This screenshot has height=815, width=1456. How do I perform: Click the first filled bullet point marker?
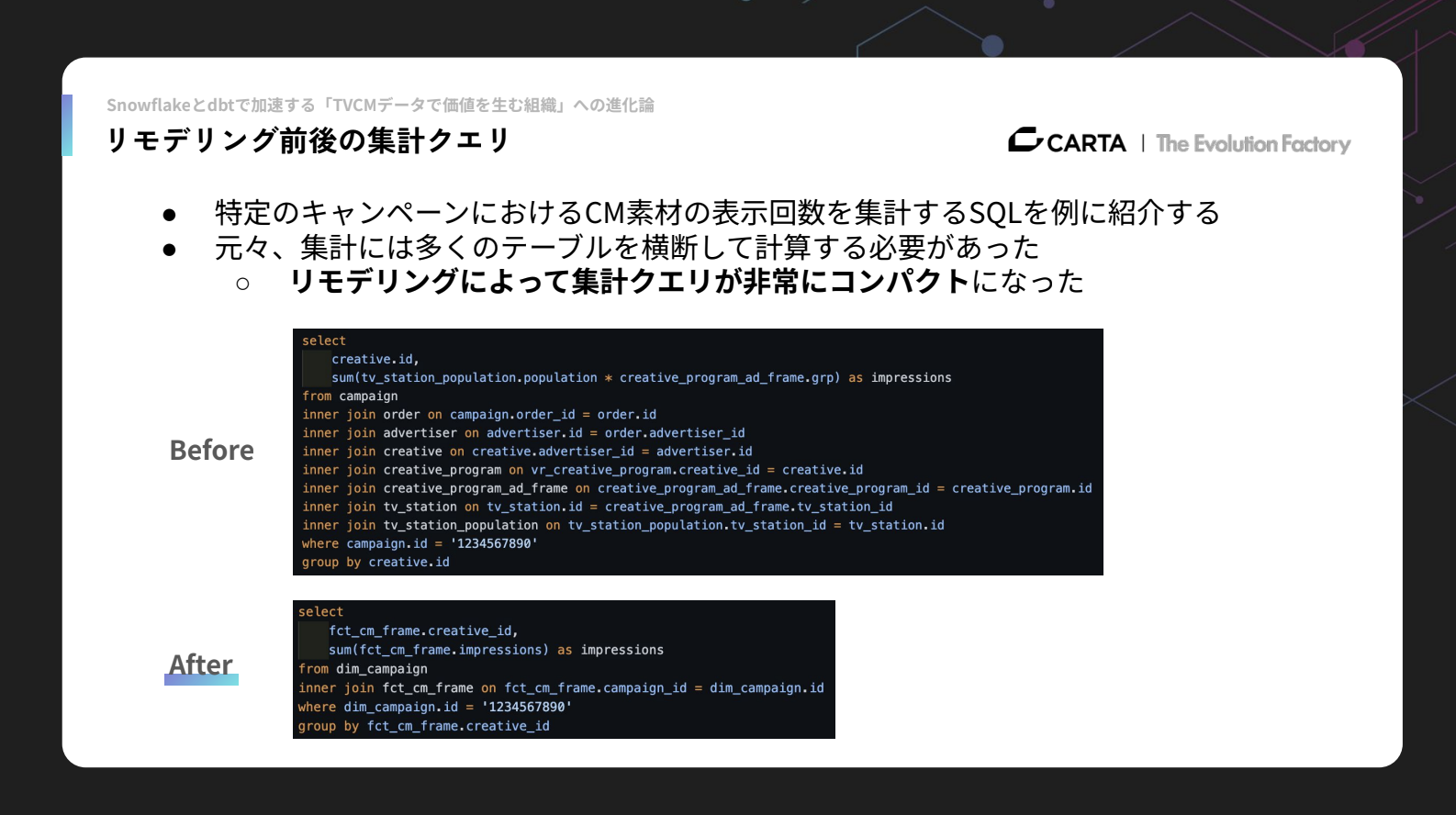pyautogui.click(x=169, y=215)
